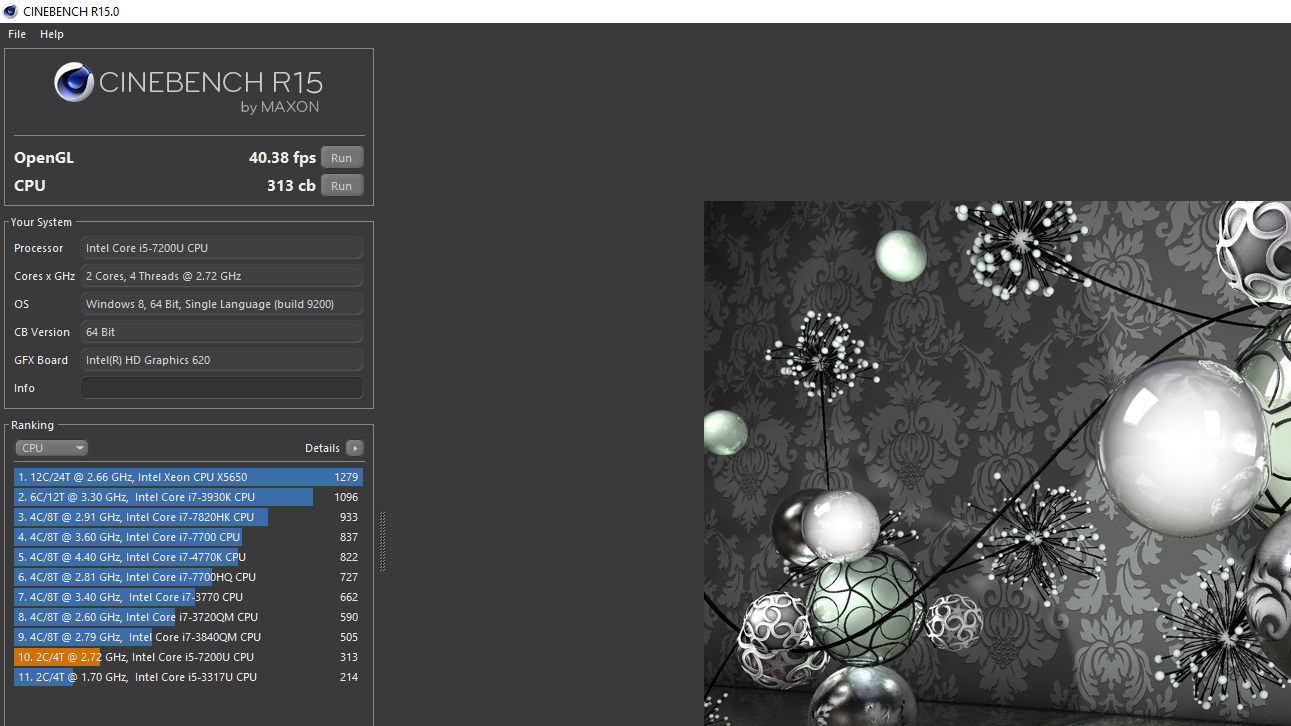This screenshot has height=726, width=1291.
Task: Run the CPU benchmark
Action: [341, 186]
